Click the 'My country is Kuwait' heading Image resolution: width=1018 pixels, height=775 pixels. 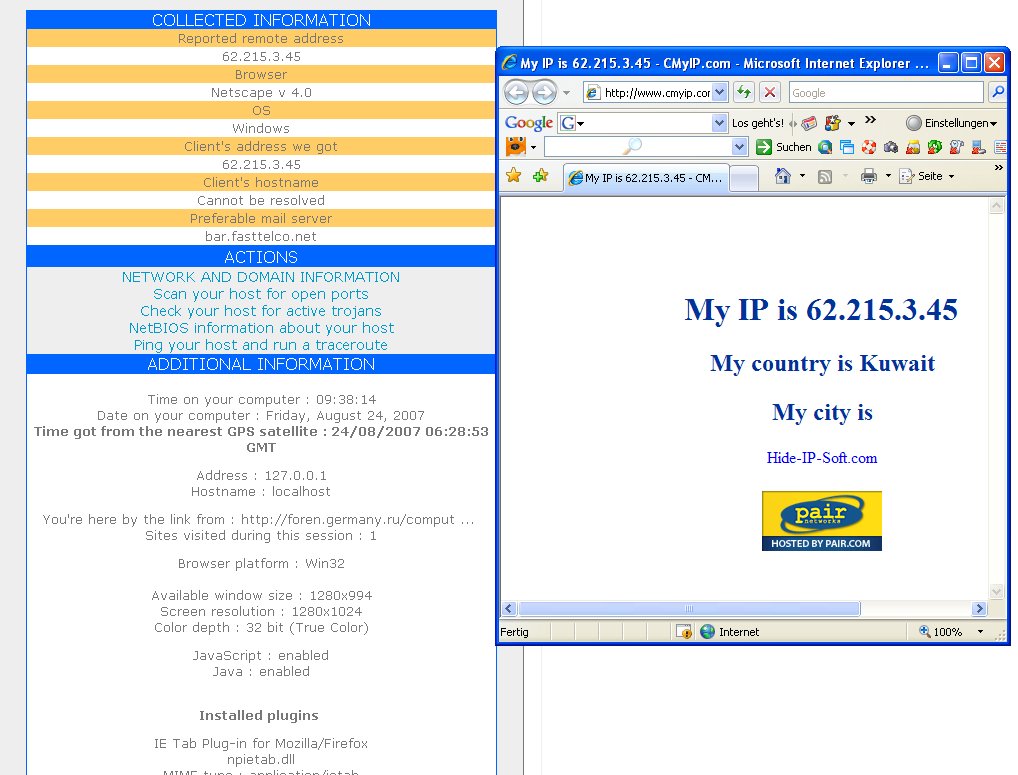(822, 363)
